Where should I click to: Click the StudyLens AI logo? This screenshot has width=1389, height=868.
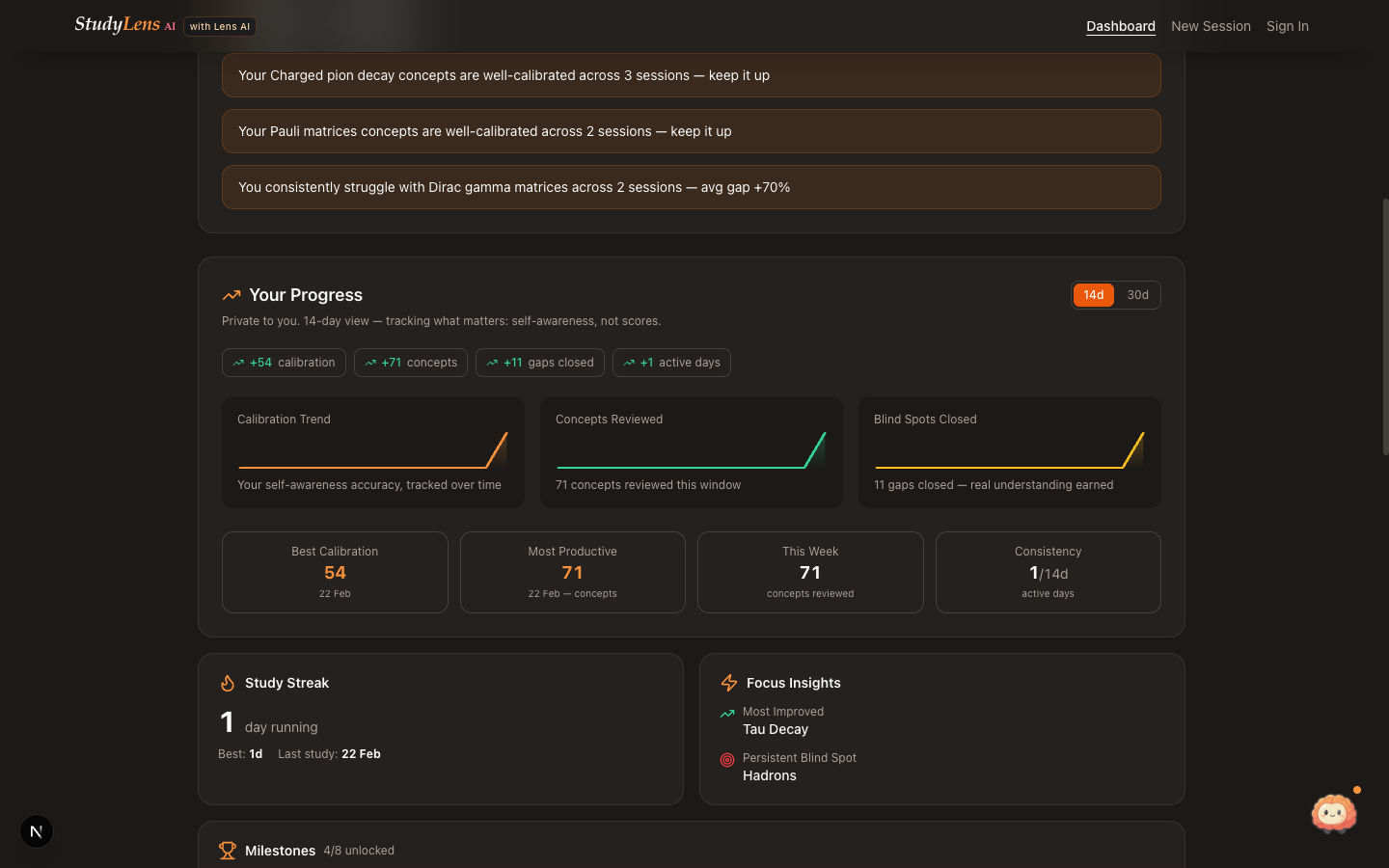click(125, 25)
